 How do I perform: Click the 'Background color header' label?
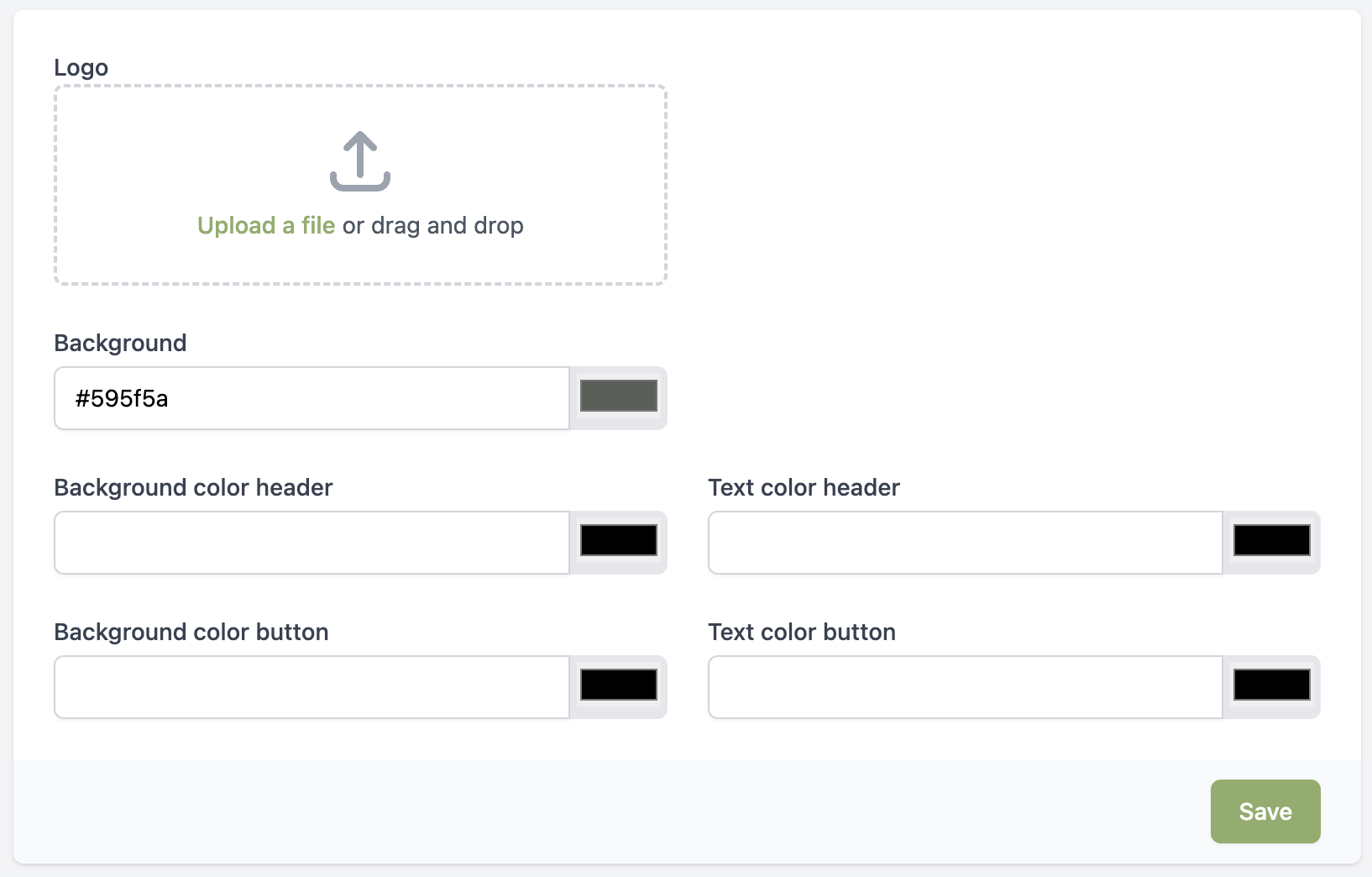(194, 487)
